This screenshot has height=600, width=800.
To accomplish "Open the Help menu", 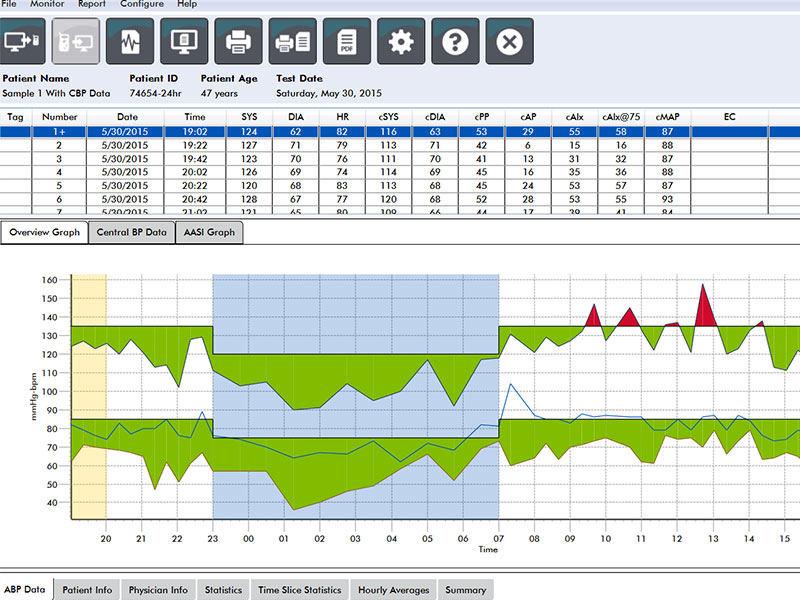I will (187, 4).
